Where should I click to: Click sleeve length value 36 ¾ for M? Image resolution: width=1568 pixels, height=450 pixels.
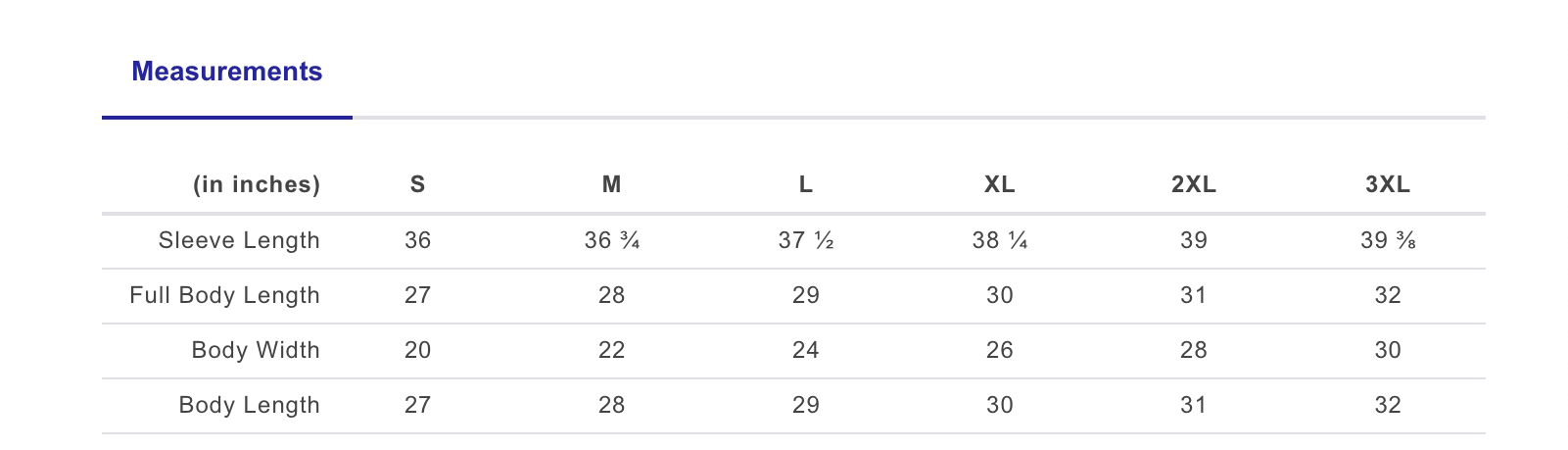coord(611,240)
